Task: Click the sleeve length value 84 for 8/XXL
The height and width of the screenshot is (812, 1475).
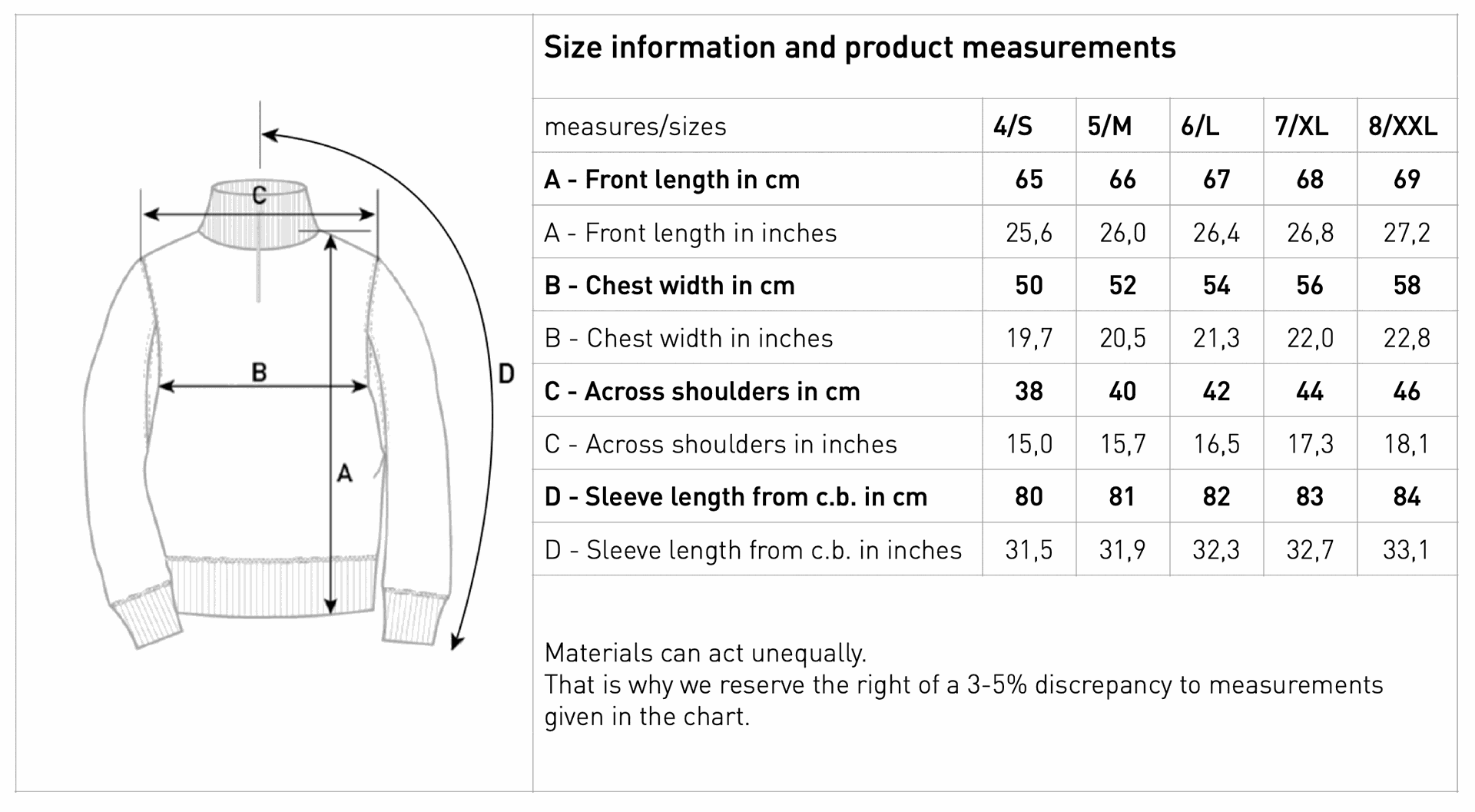Action: 1407,497
